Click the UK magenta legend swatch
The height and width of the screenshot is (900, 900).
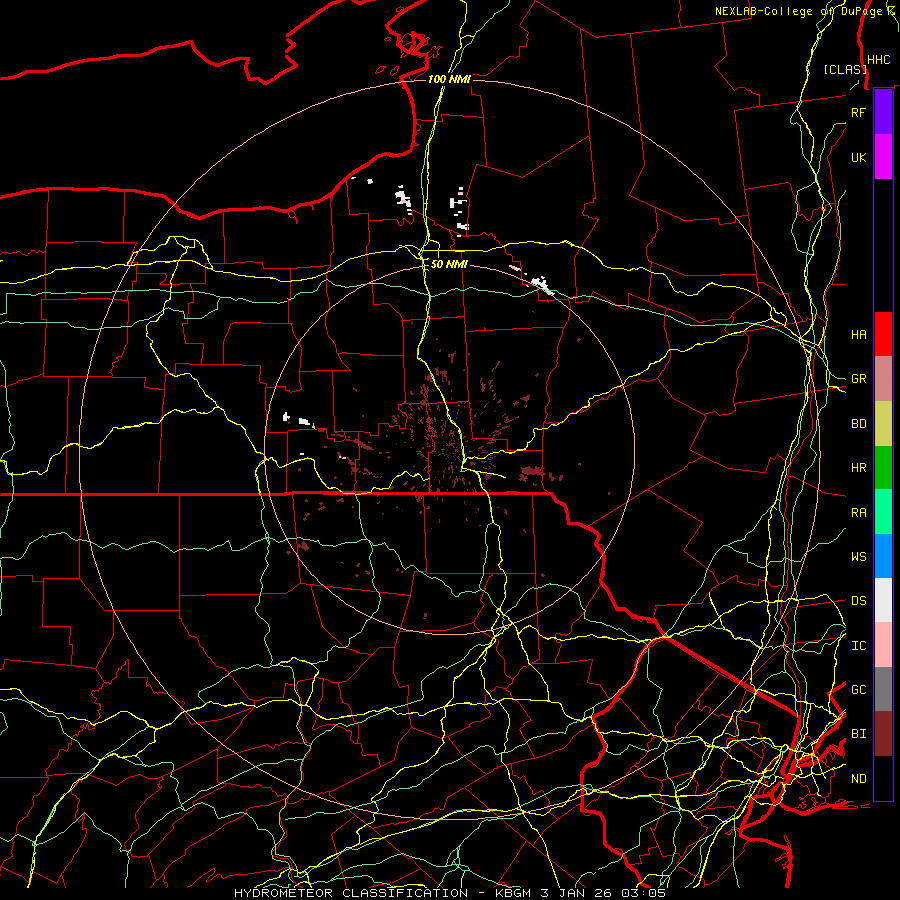883,157
